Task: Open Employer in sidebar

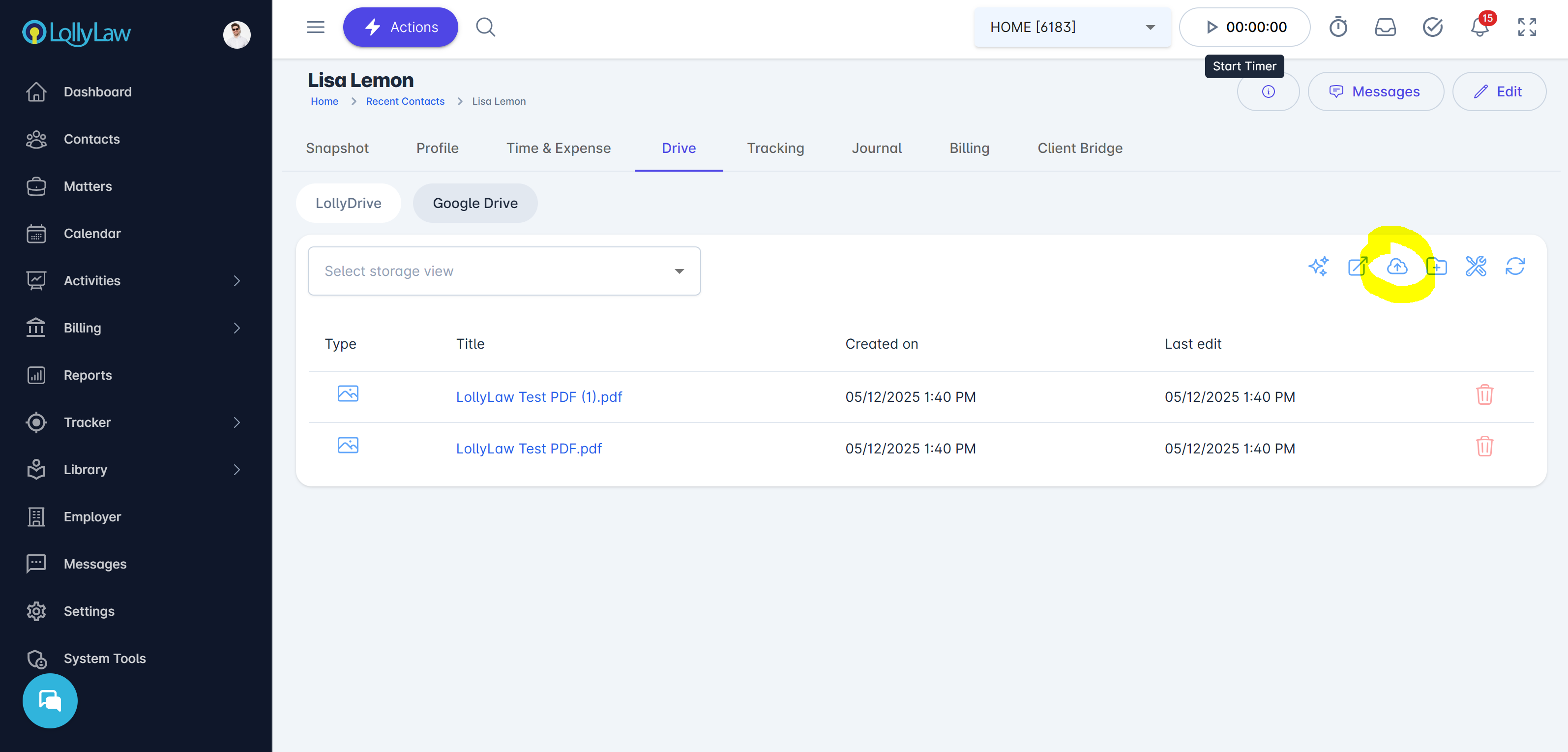Action: click(x=92, y=517)
